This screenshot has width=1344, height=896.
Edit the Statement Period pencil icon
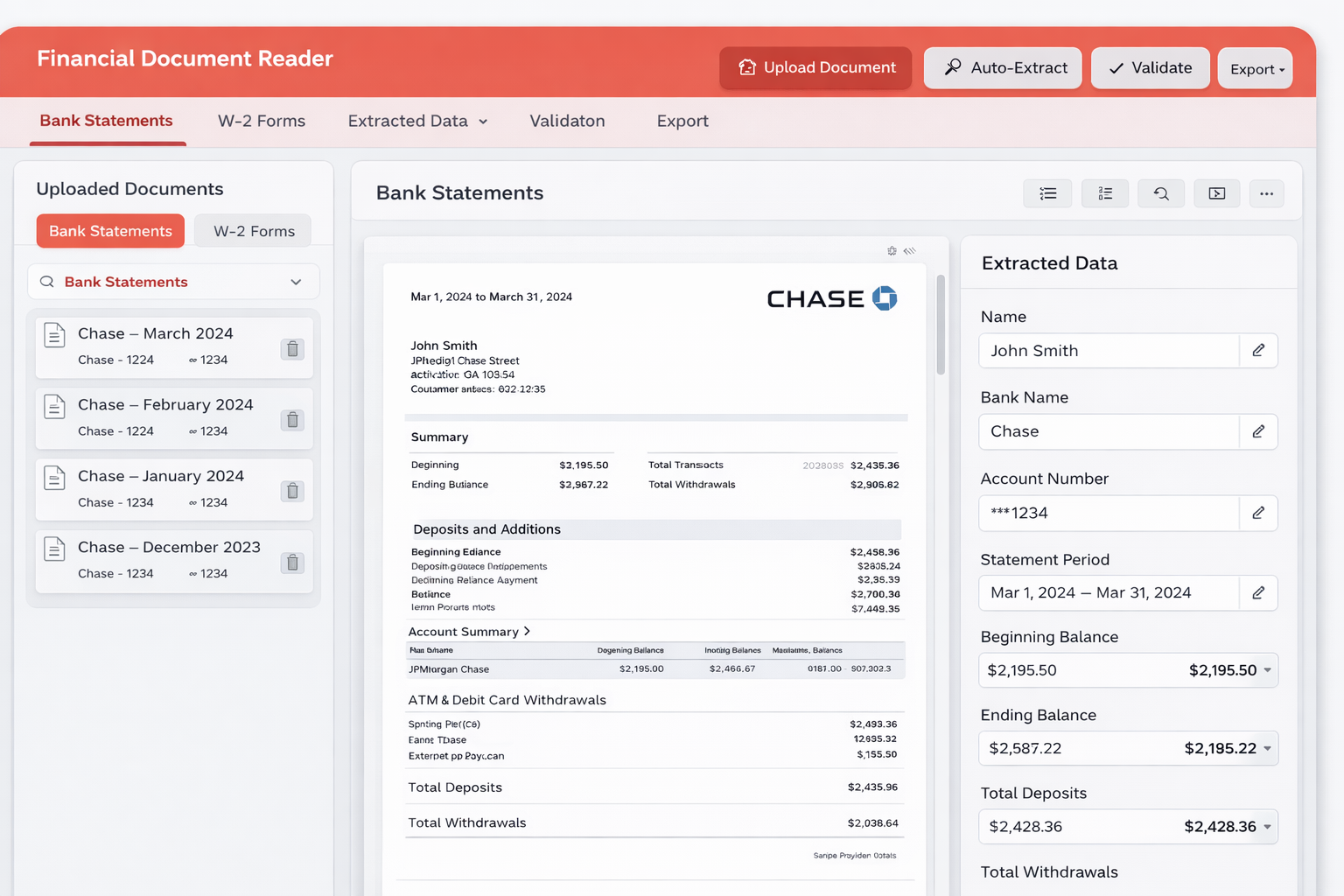pyautogui.click(x=1258, y=592)
